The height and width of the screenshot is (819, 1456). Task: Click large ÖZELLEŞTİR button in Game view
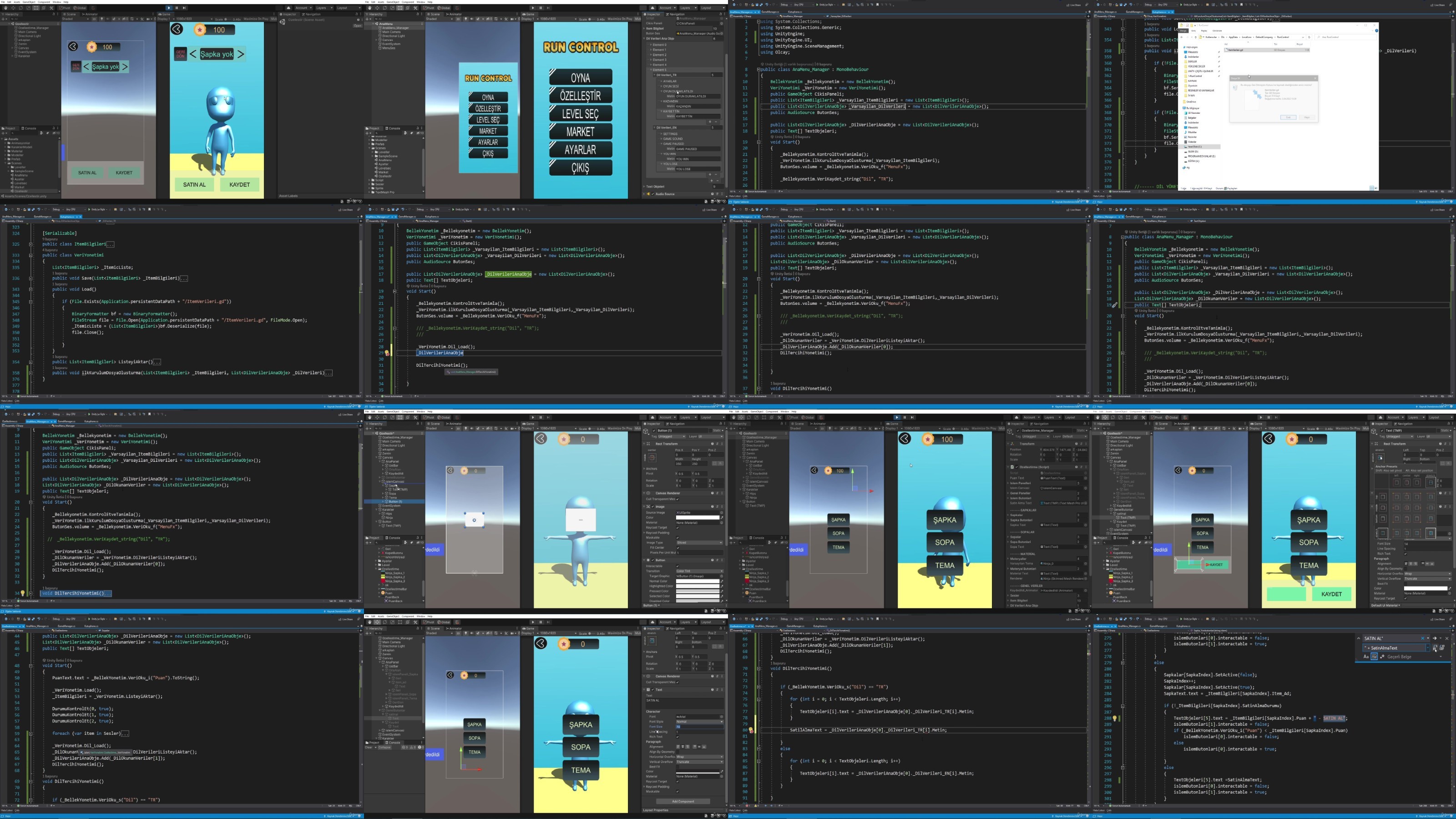pyautogui.click(x=581, y=96)
